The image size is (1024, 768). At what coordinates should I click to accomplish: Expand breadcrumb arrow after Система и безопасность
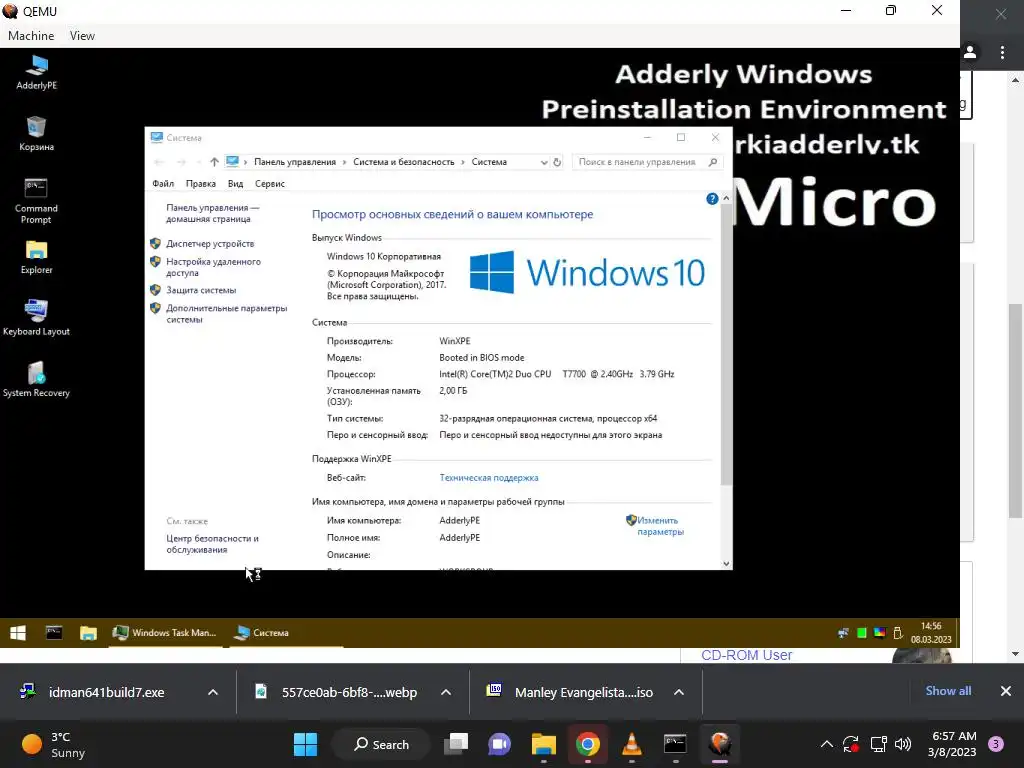click(463, 162)
